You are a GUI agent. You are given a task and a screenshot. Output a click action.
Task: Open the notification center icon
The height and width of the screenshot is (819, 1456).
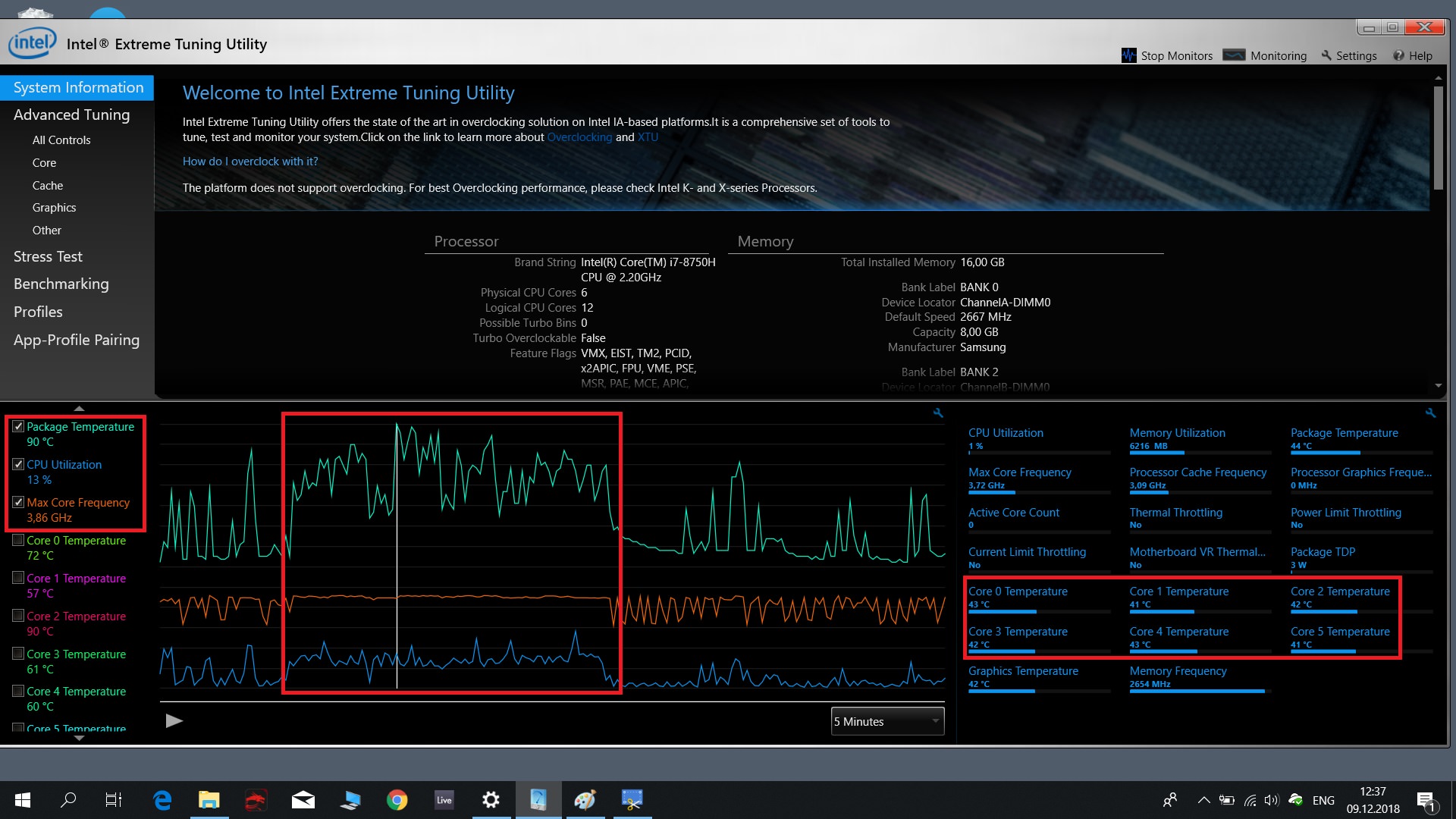pos(1426,801)
